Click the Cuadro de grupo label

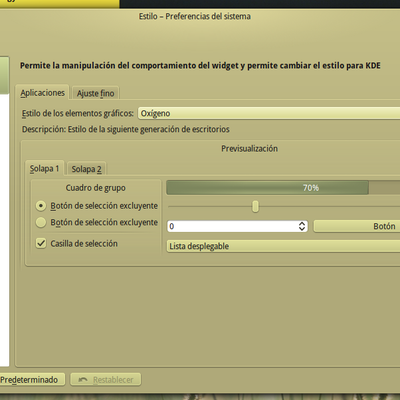(96, 188)
